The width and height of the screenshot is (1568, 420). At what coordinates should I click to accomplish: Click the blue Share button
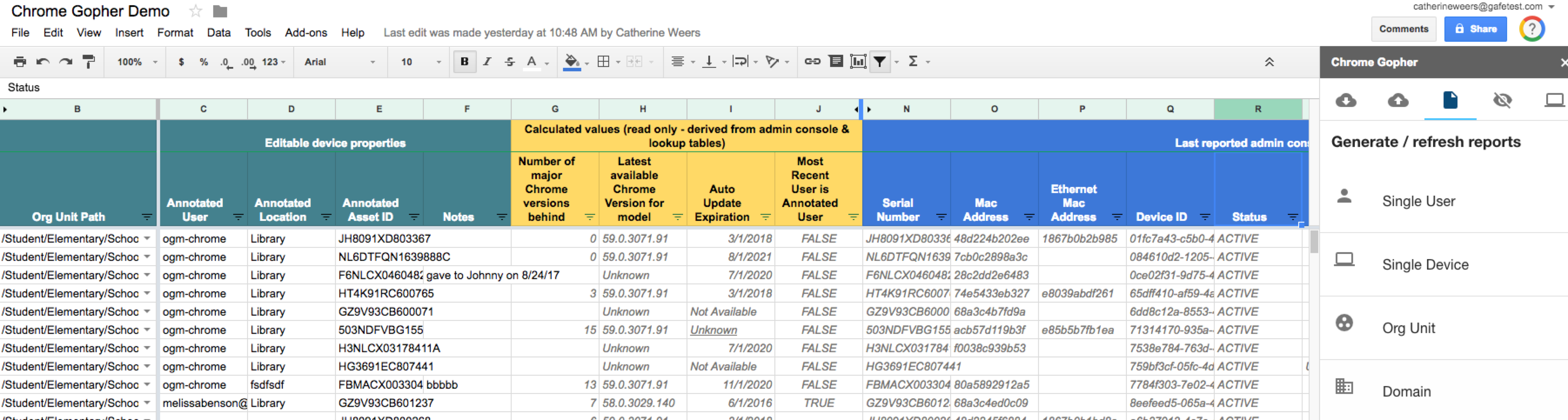click(x=1475, y=29)
